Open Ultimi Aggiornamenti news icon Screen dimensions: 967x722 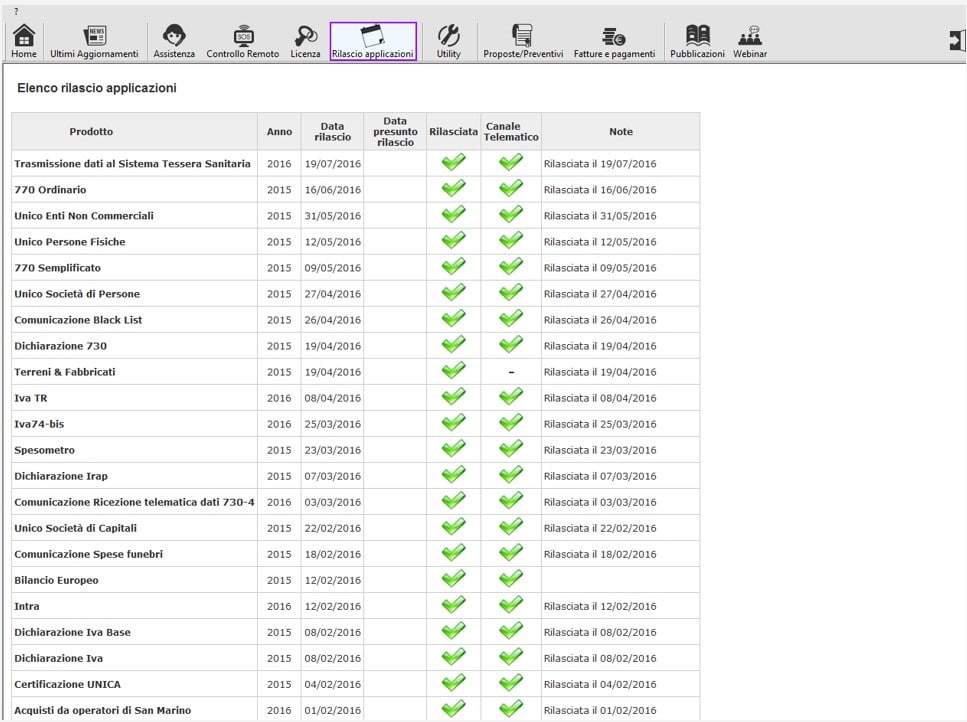click(x=94, y=41)
